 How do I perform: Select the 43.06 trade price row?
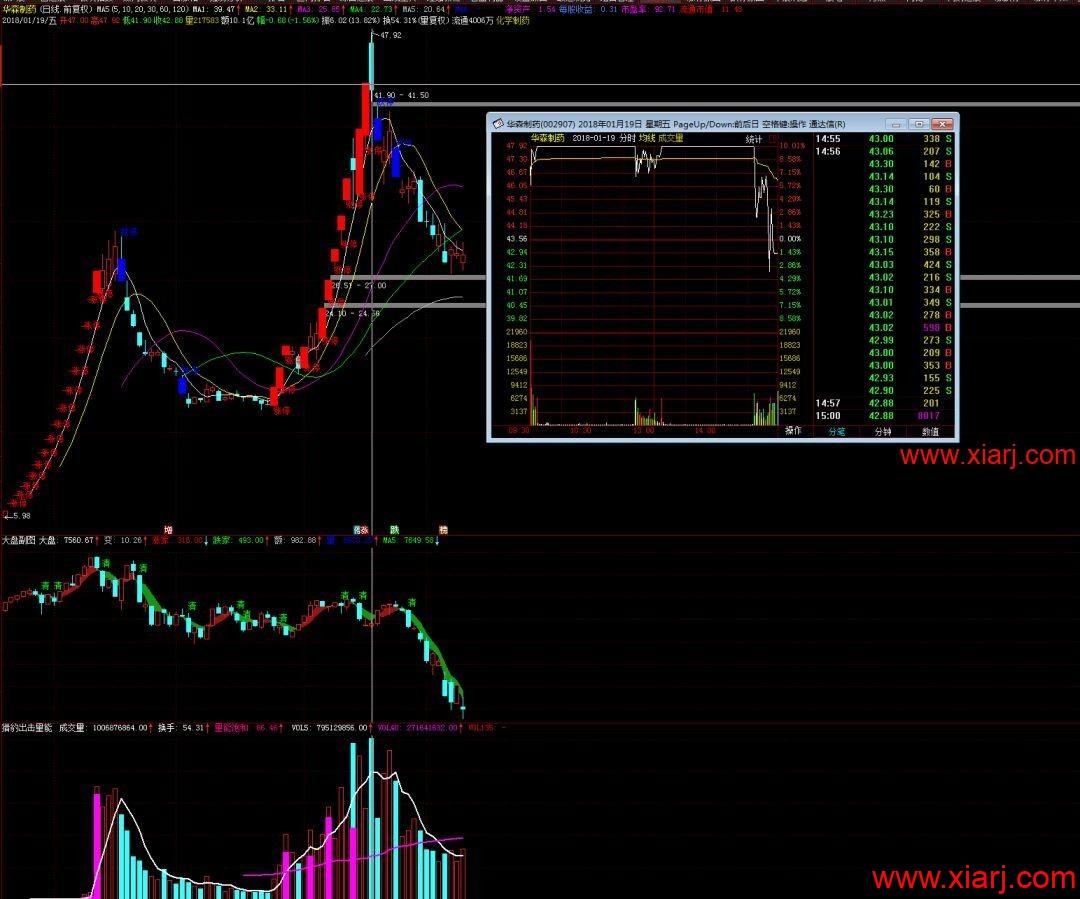[x=881, y=151]
